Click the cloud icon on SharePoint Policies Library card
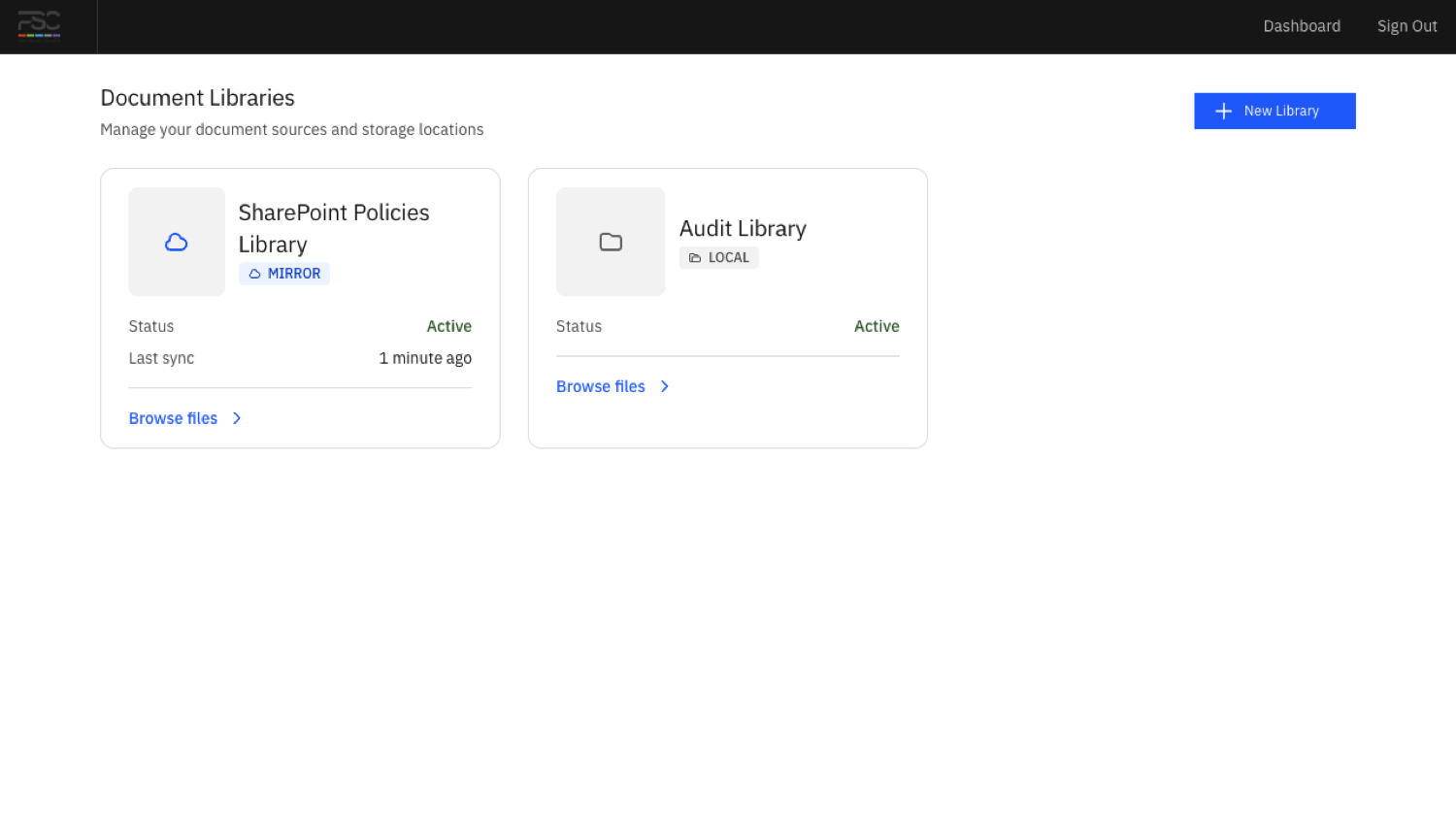Viewport: 1456px width, 818px height. click(177, 242)
